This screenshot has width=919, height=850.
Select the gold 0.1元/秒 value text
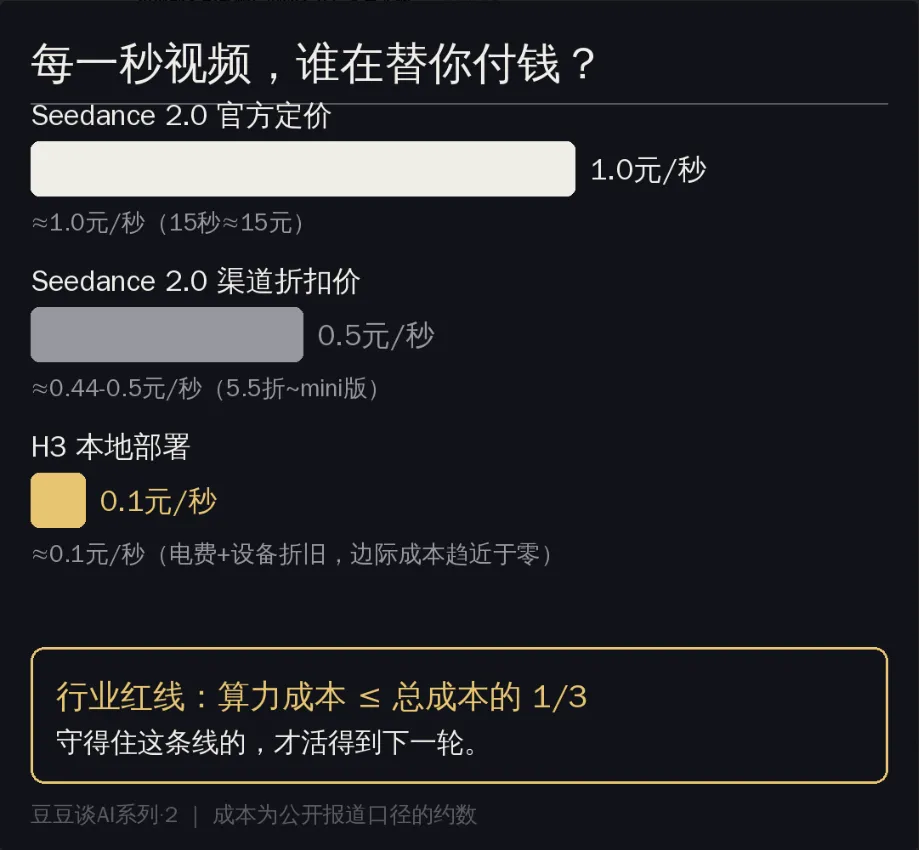(158, 502)
